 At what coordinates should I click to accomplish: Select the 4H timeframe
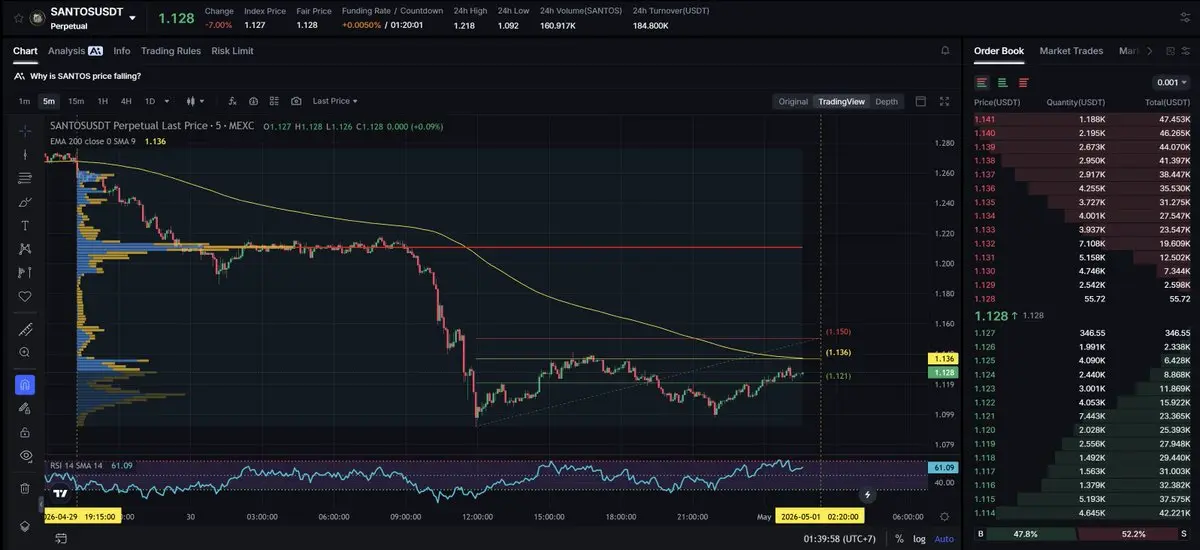pos(126,101)
